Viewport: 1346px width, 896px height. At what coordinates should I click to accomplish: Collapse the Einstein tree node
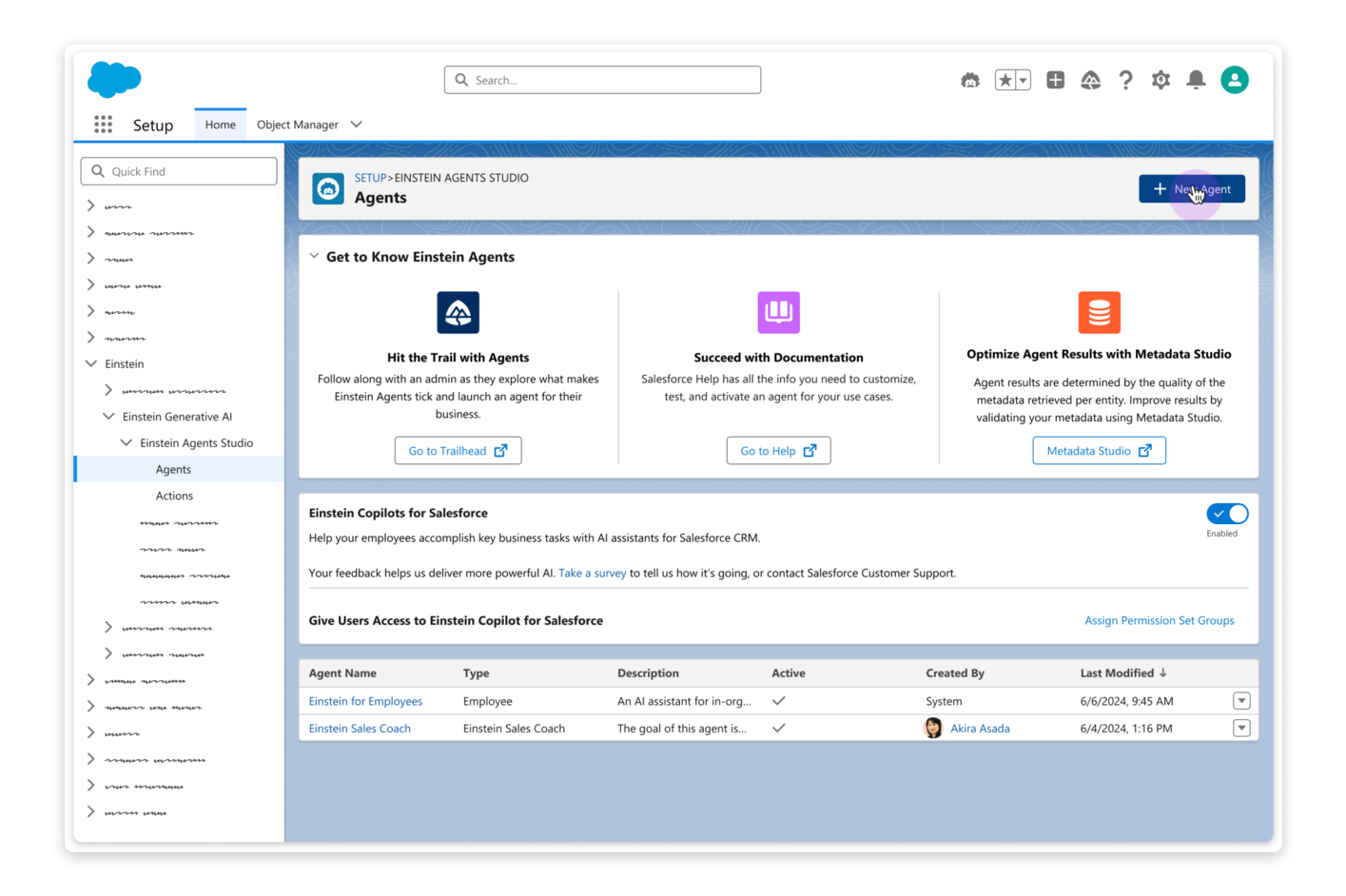pos(91,363)
